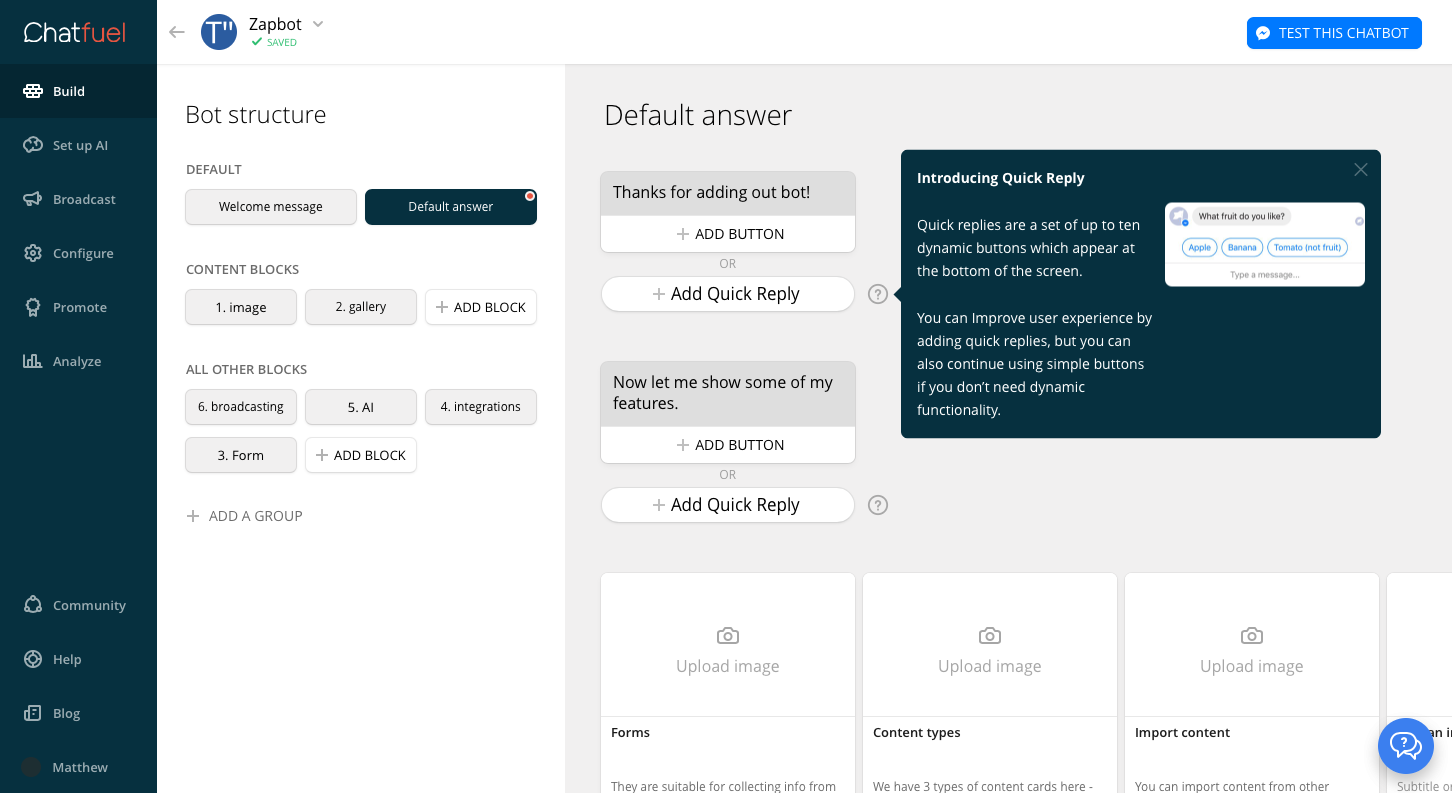The height and width of the screenshot is (793, 1452).
Task: Open the Build section icon
Action: click(33, 91)
